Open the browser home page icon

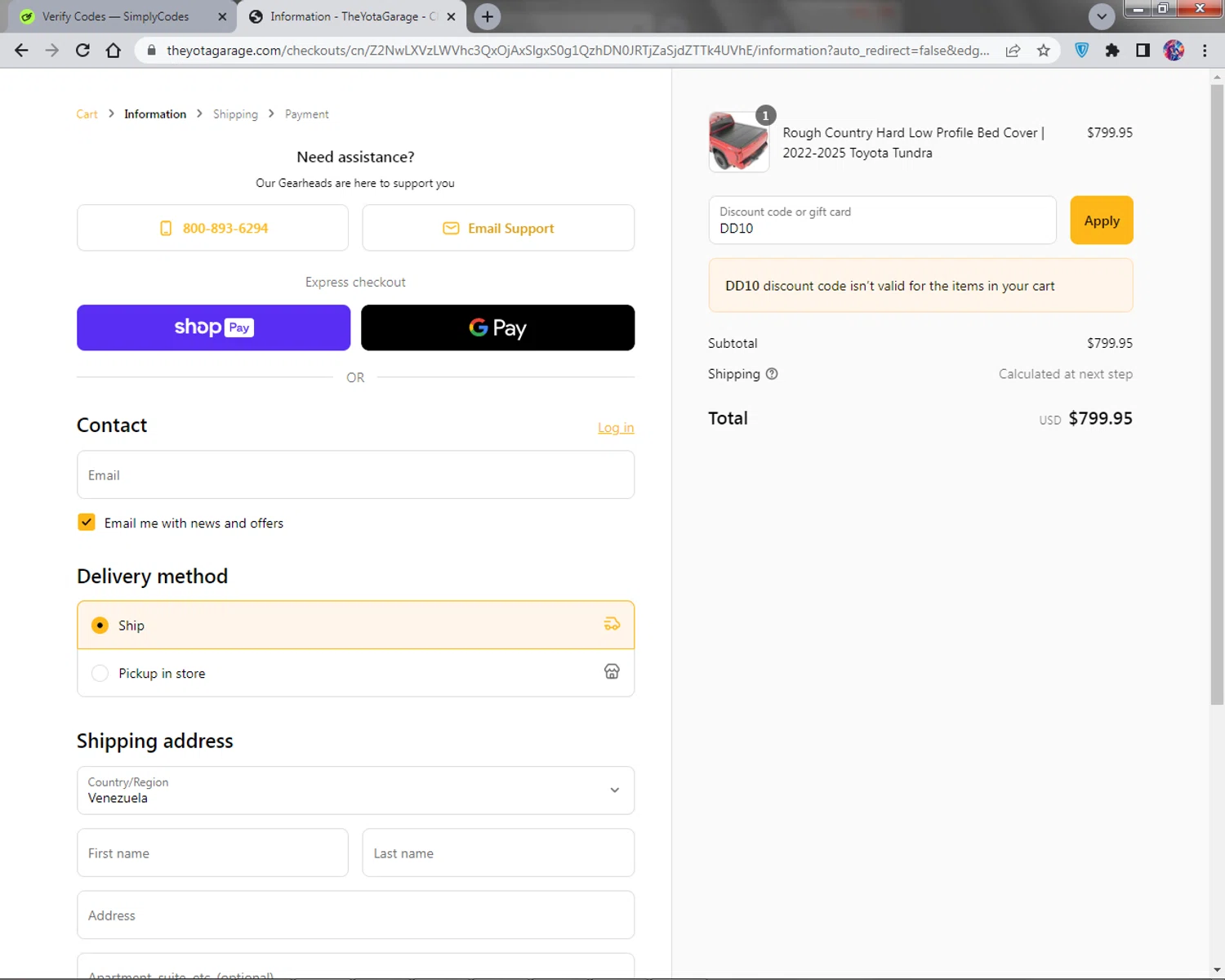click(114, 51)
